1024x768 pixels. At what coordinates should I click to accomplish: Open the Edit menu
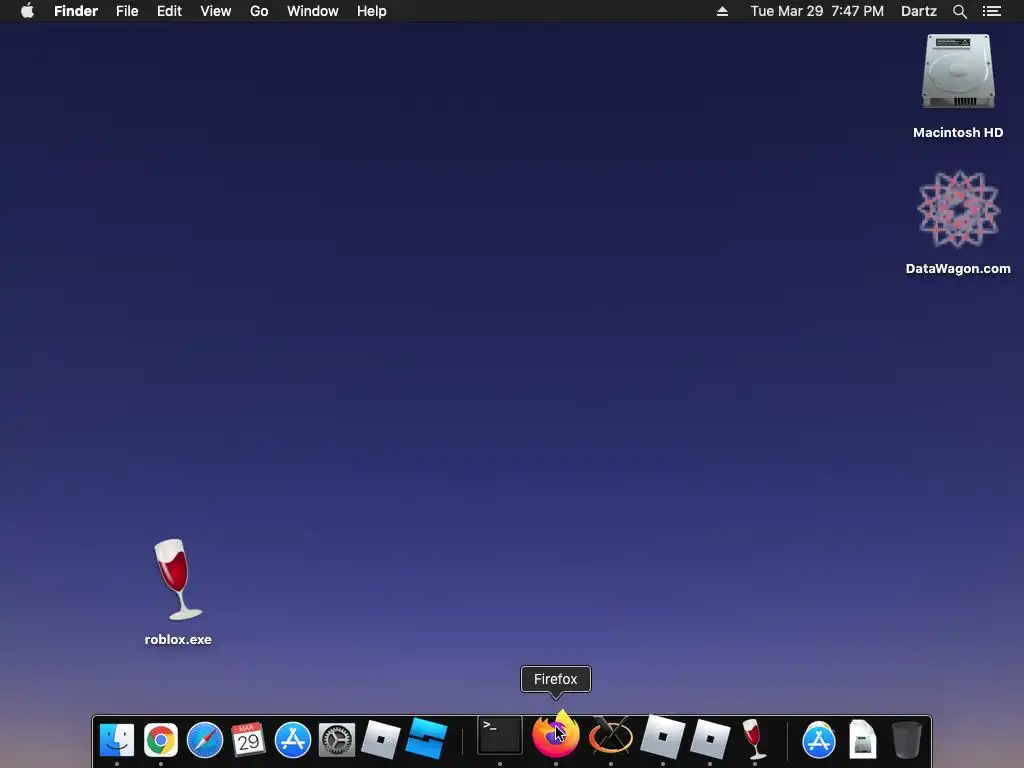169,11
